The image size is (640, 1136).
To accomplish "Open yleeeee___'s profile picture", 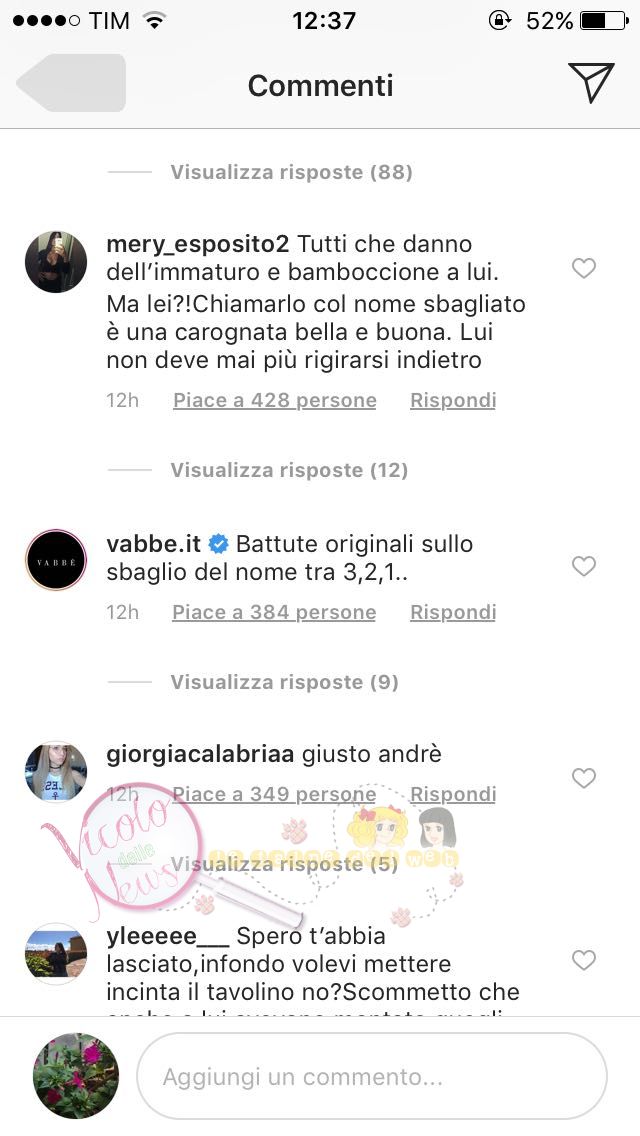I will click(x=56, y=953).
